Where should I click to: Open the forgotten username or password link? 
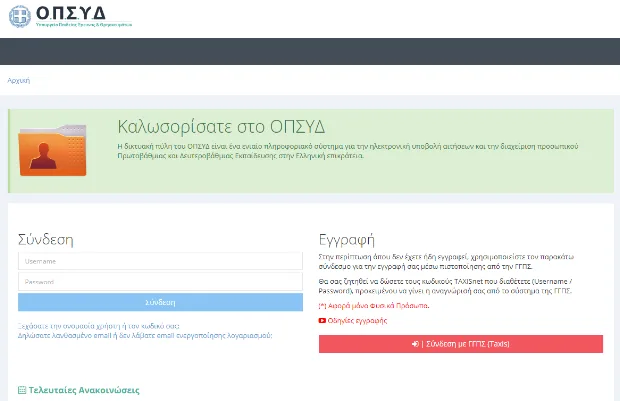tap(98, 326)
